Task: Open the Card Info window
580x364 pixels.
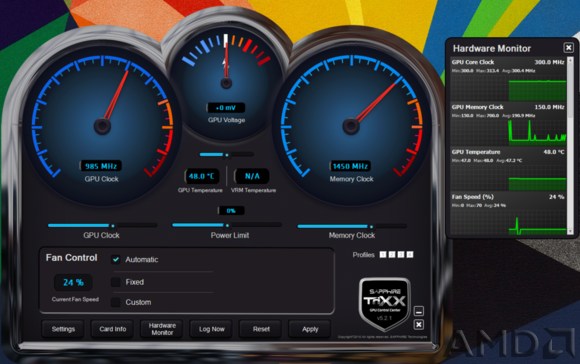Action: tap(113, 329)
